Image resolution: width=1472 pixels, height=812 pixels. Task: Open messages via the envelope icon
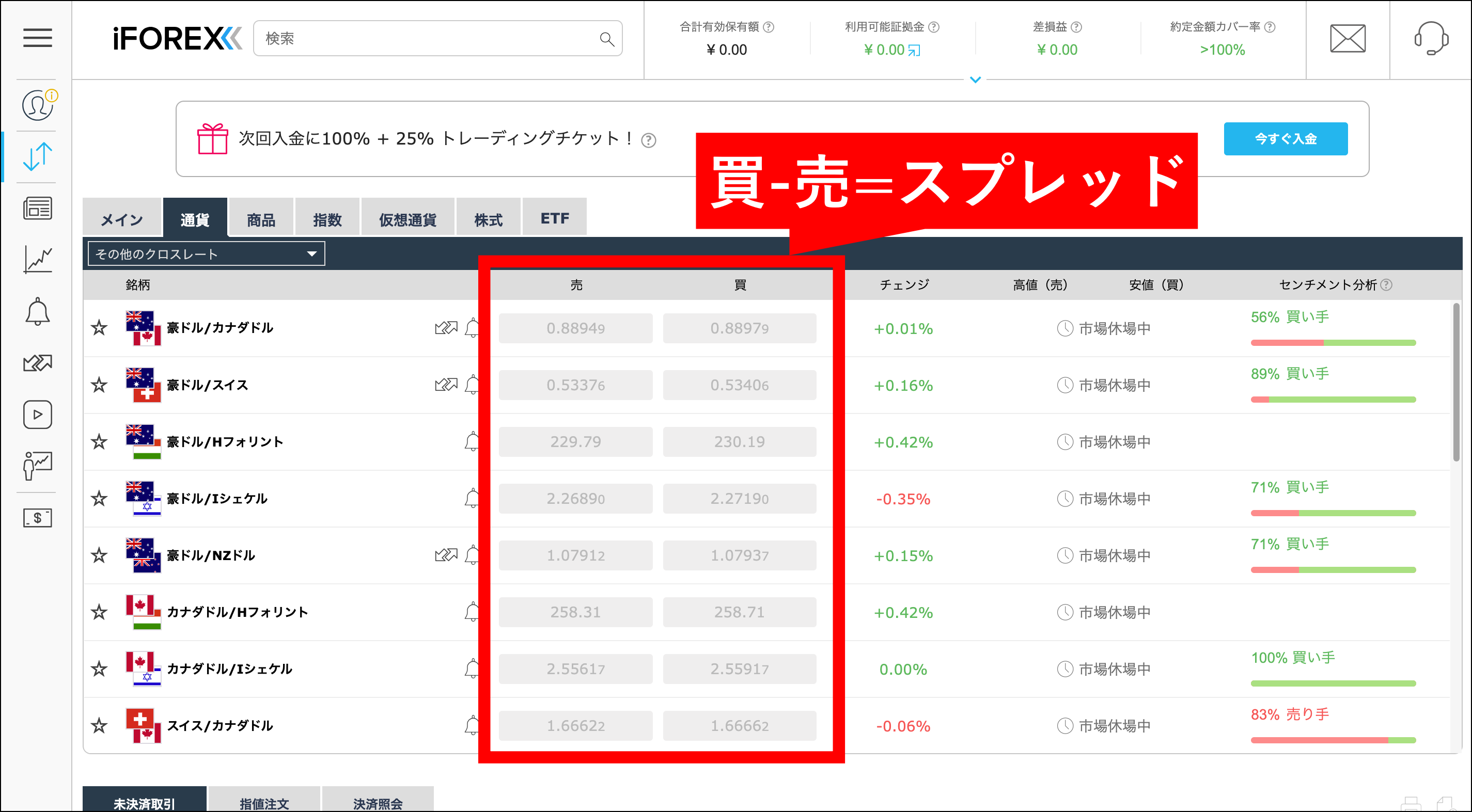click(1348, 38)
